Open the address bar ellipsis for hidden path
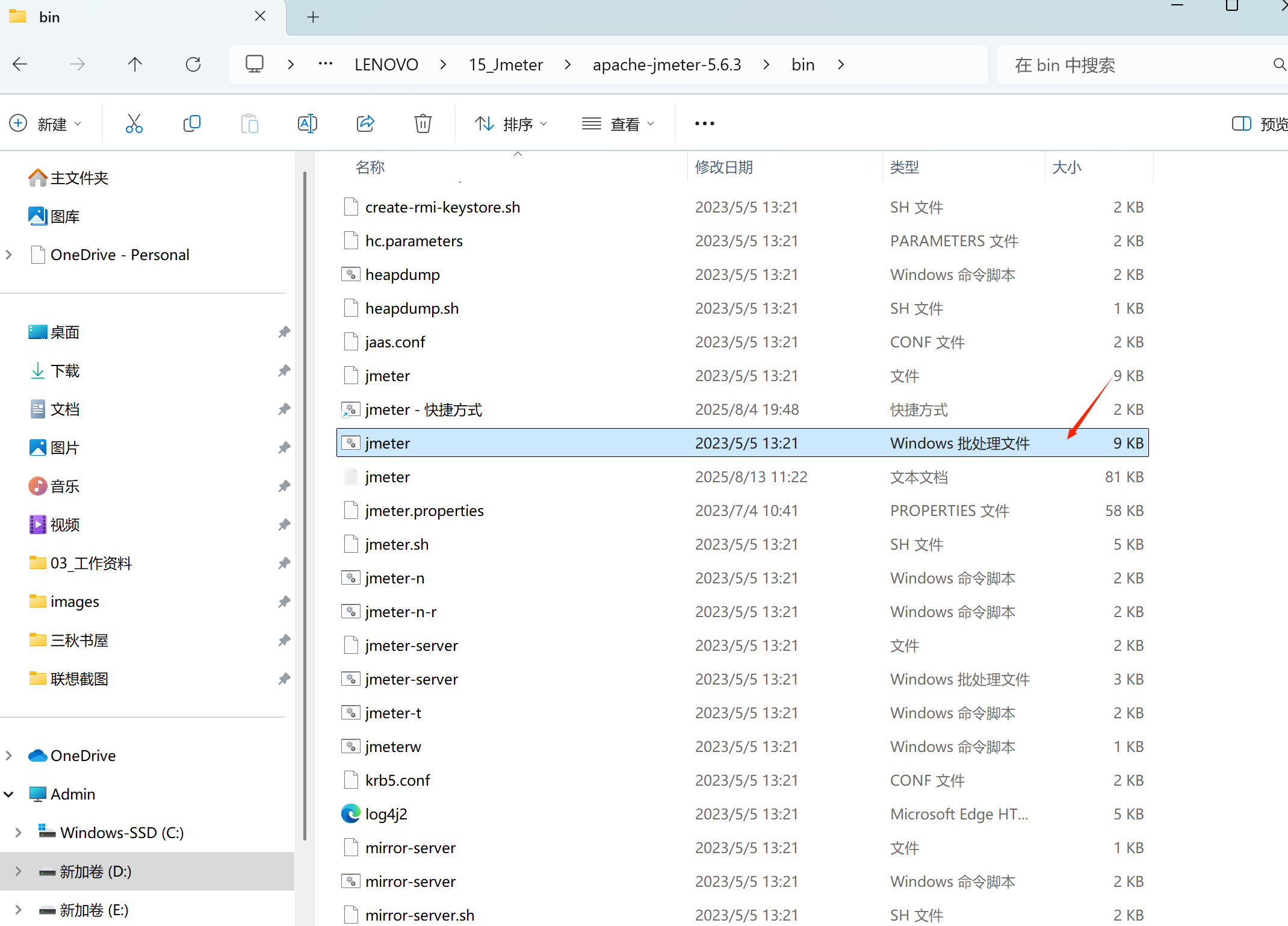Screen dimensions: 1288x926 (x=326, y=64)
